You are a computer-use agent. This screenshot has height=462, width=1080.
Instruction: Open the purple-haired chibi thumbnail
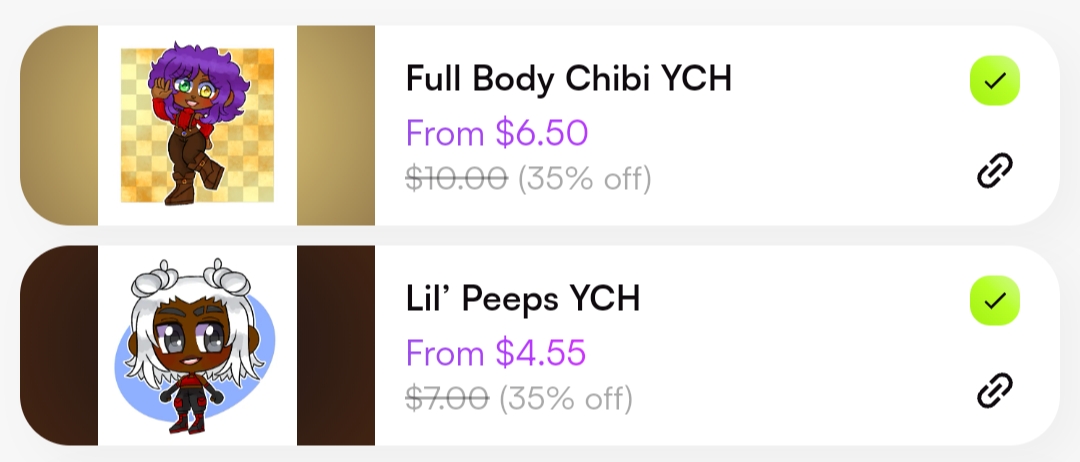[197, 125]
